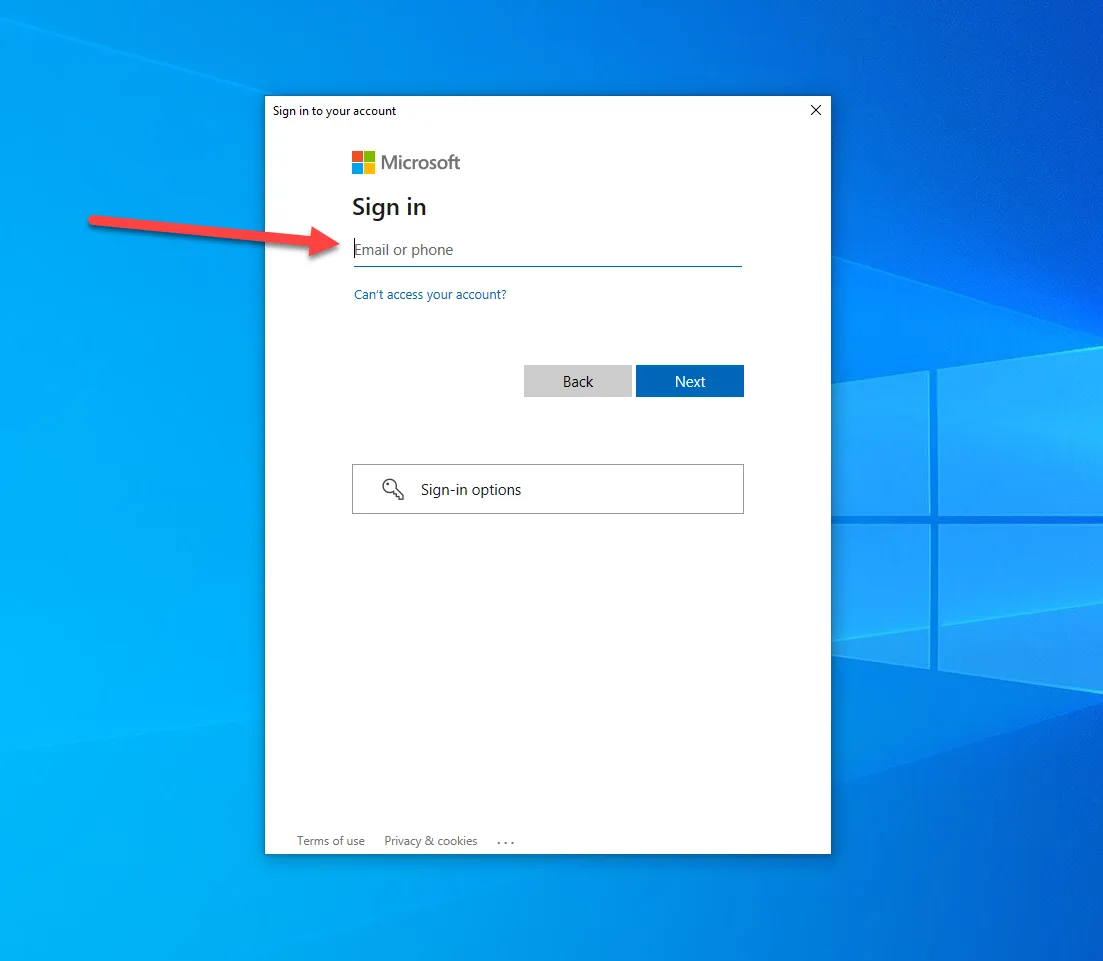Open the three-dots more options in footer
1103x961 pixels.
click(506, 842)
